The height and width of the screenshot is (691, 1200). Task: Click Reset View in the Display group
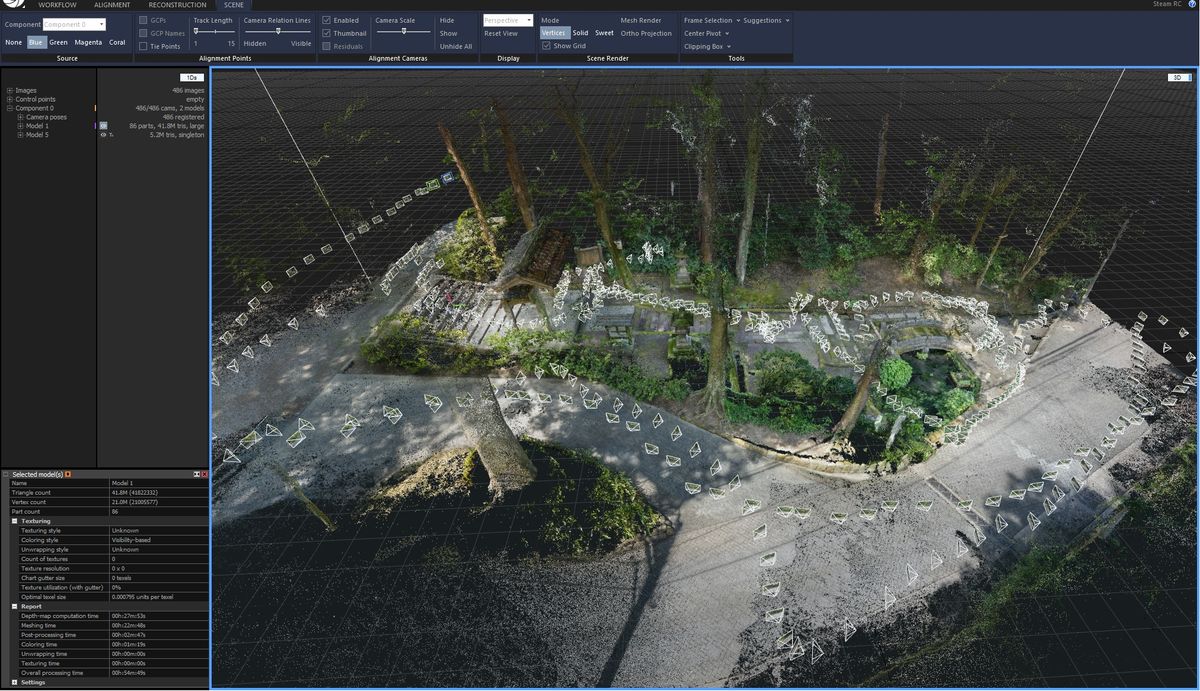(500, 33)
